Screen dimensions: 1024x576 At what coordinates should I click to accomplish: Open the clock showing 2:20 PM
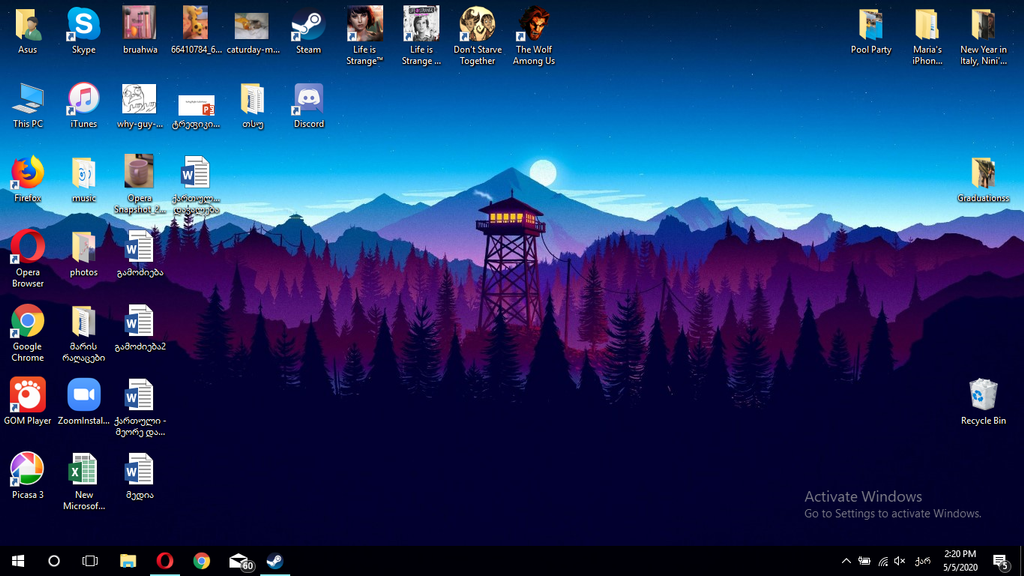tap(960, 561)
